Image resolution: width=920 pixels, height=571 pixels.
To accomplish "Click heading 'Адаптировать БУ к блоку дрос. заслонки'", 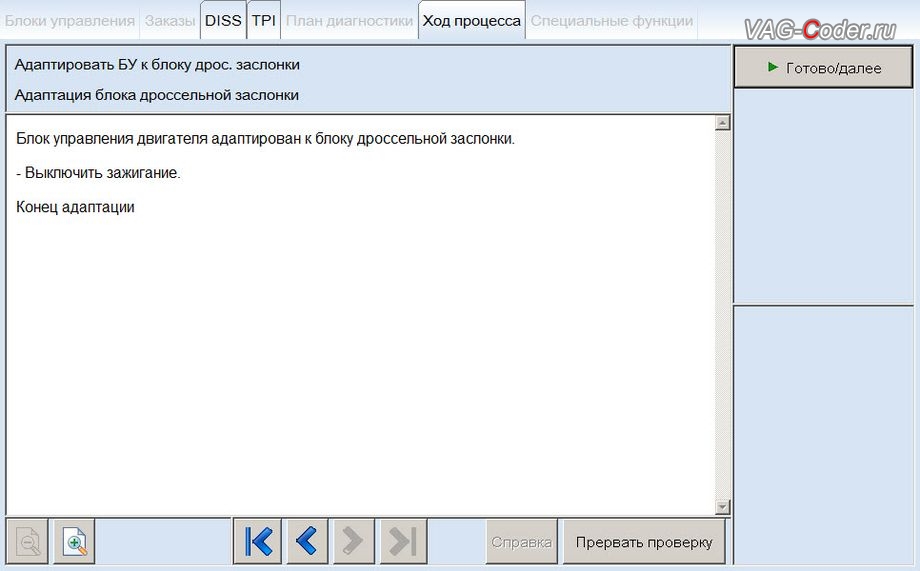I will click(157, 65).
